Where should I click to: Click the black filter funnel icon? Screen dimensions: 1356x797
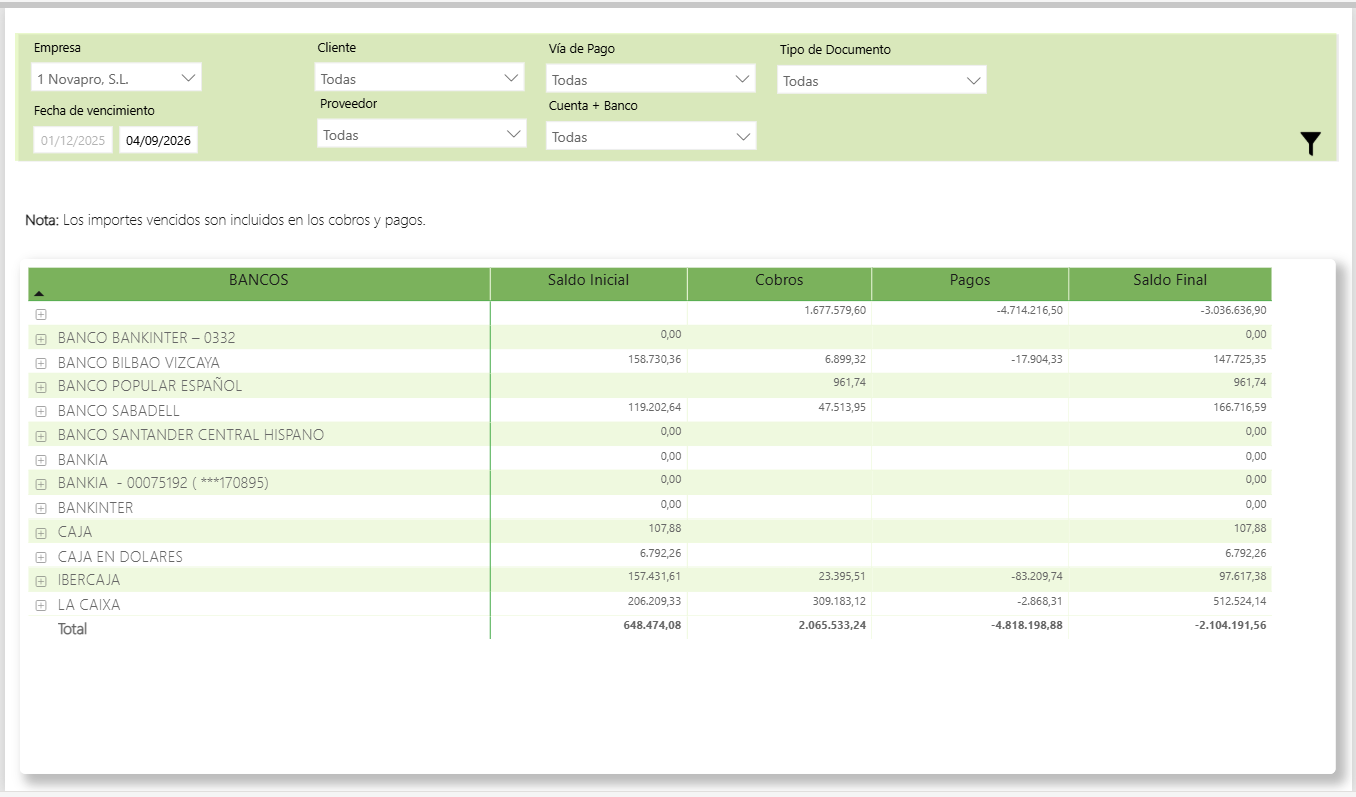coord(1310,144)
